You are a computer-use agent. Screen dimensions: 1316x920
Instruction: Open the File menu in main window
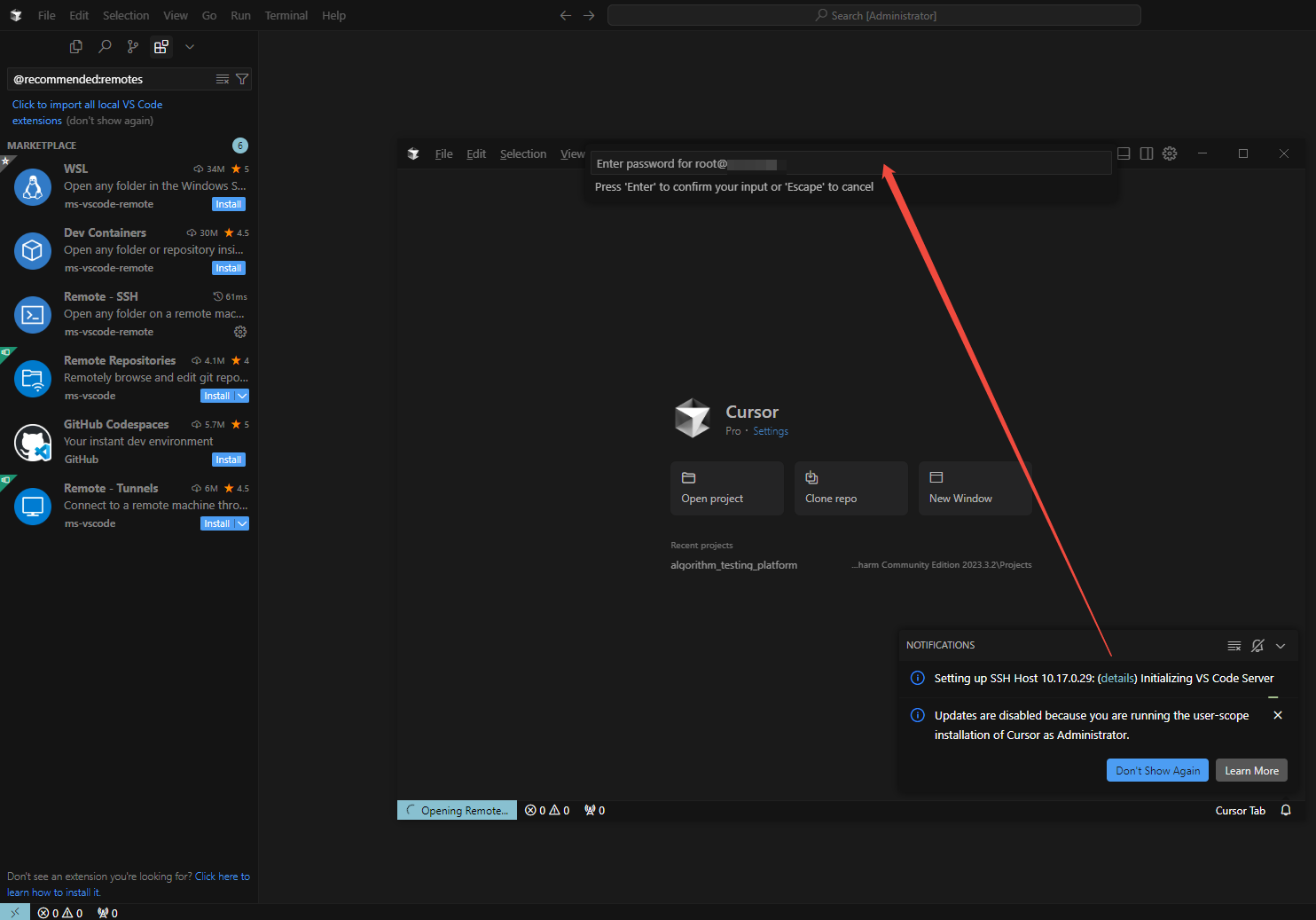click(x=47, y=15)
